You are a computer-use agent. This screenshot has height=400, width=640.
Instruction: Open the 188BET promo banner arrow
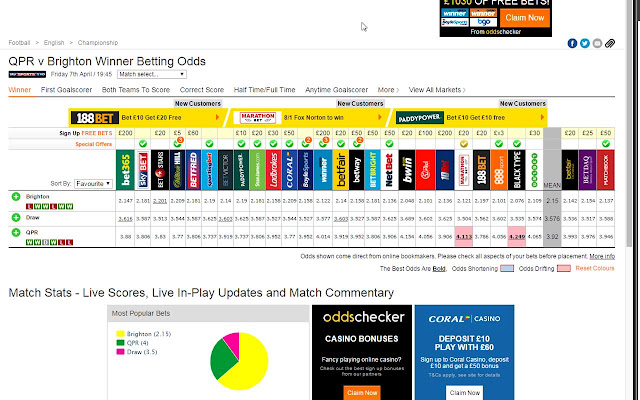click(x=218, y=118)
